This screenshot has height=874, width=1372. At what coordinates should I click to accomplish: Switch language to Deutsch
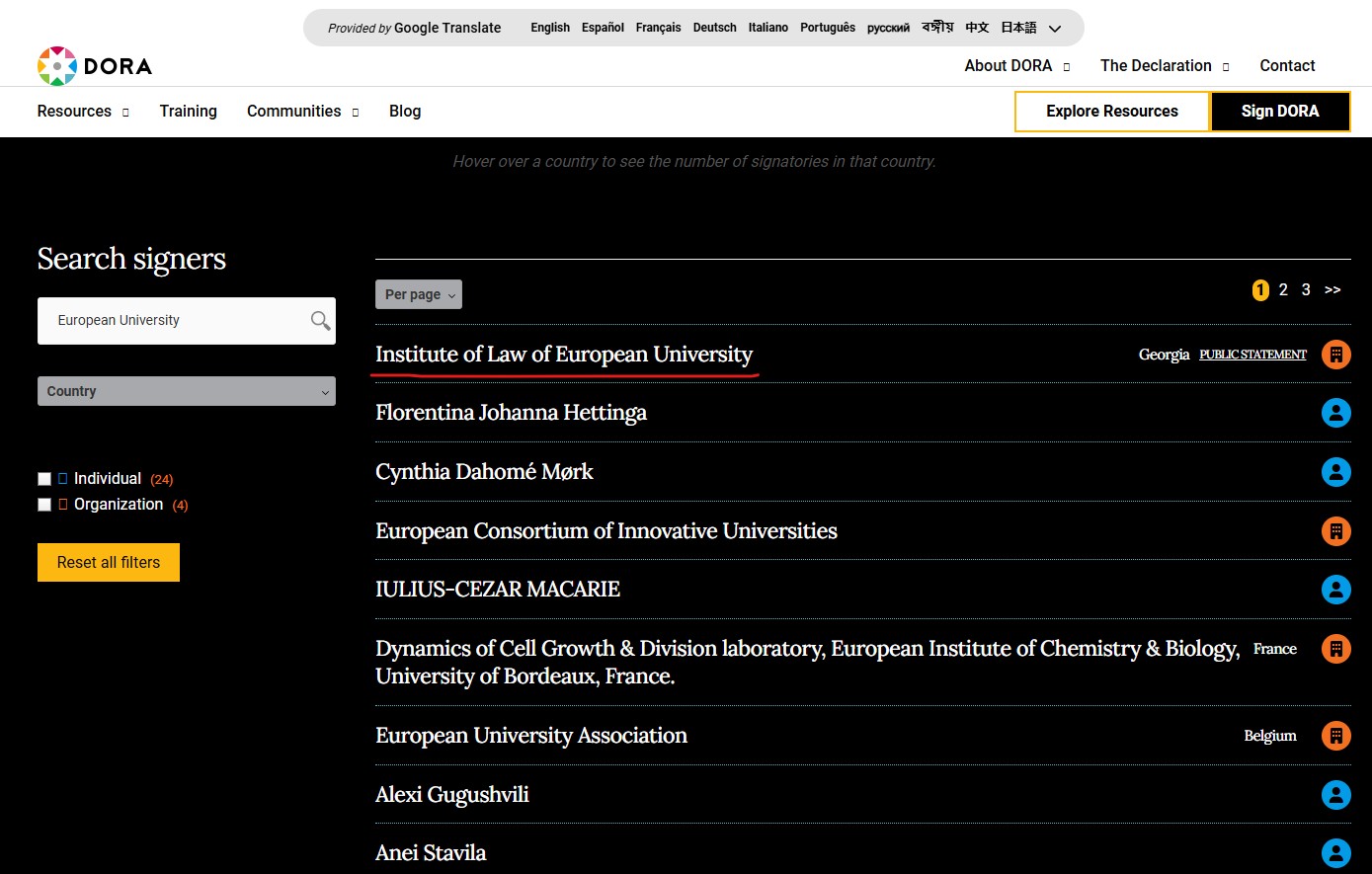[x=715, y=28]
